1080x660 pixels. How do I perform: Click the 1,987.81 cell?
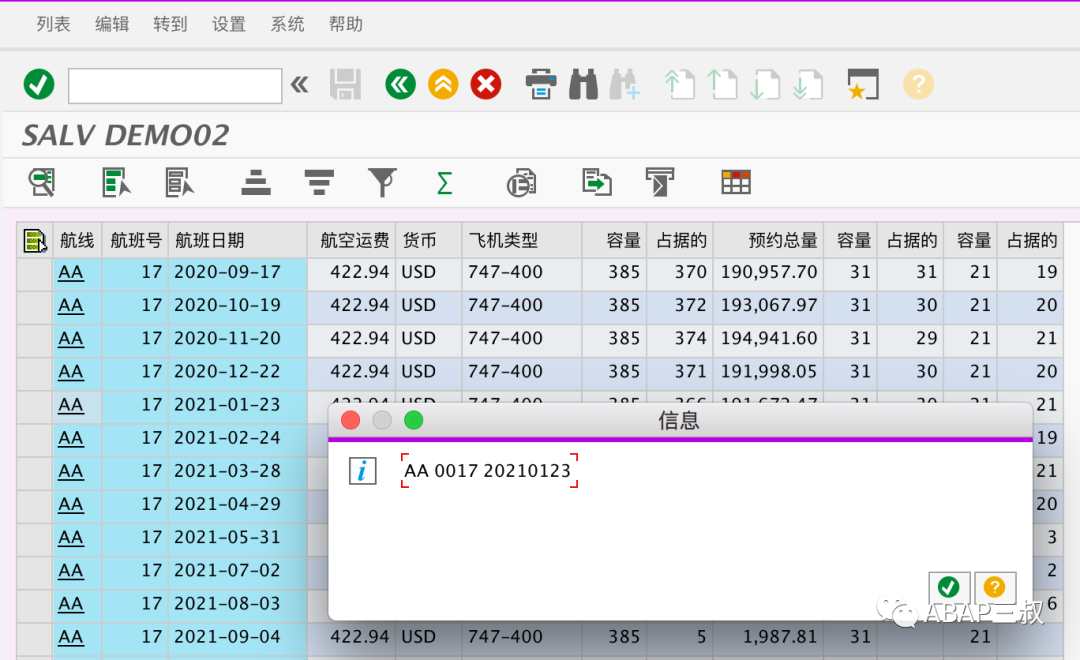769,637
